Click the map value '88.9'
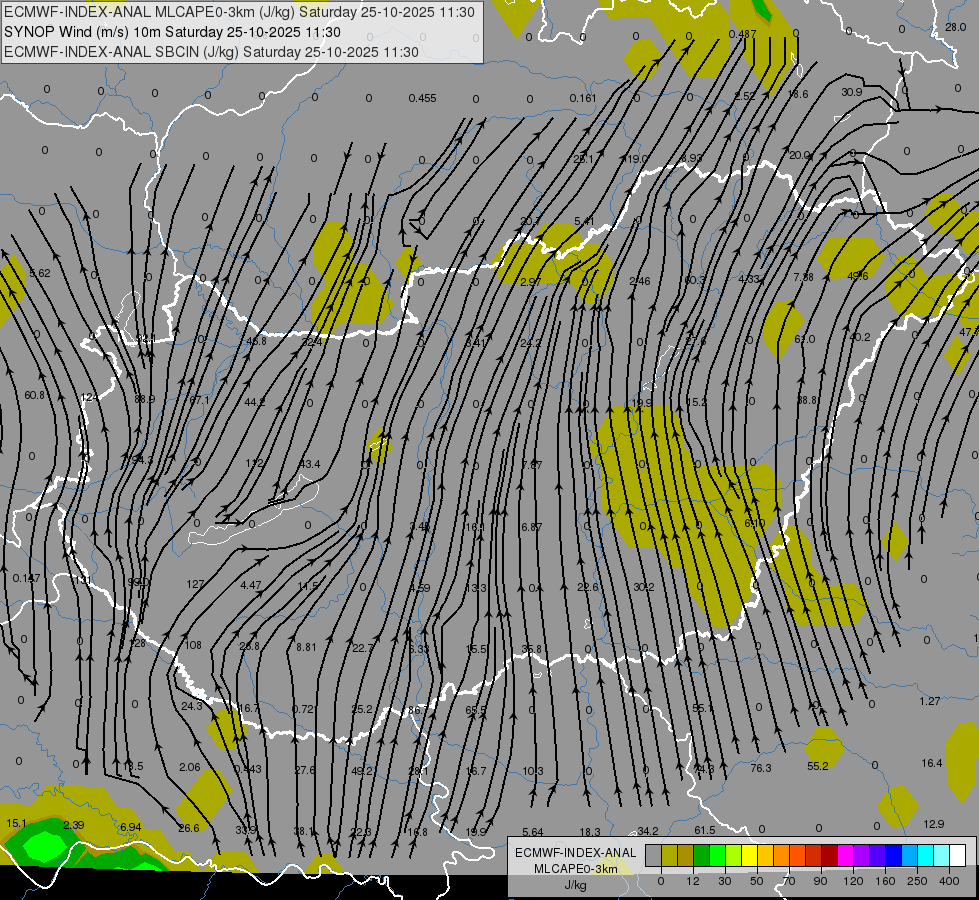 click(144, 398)
